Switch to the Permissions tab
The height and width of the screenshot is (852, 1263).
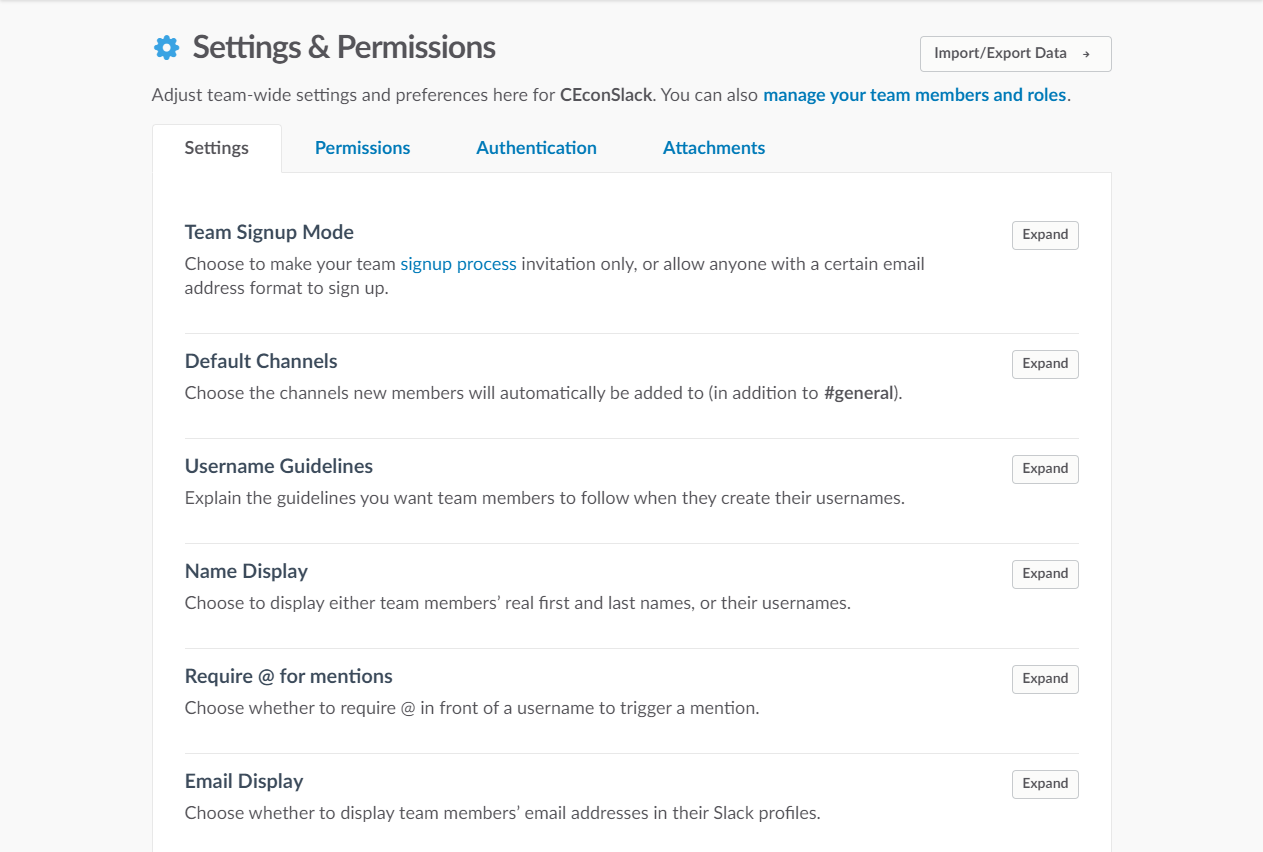pyautogui.click(x=362, y=148)
